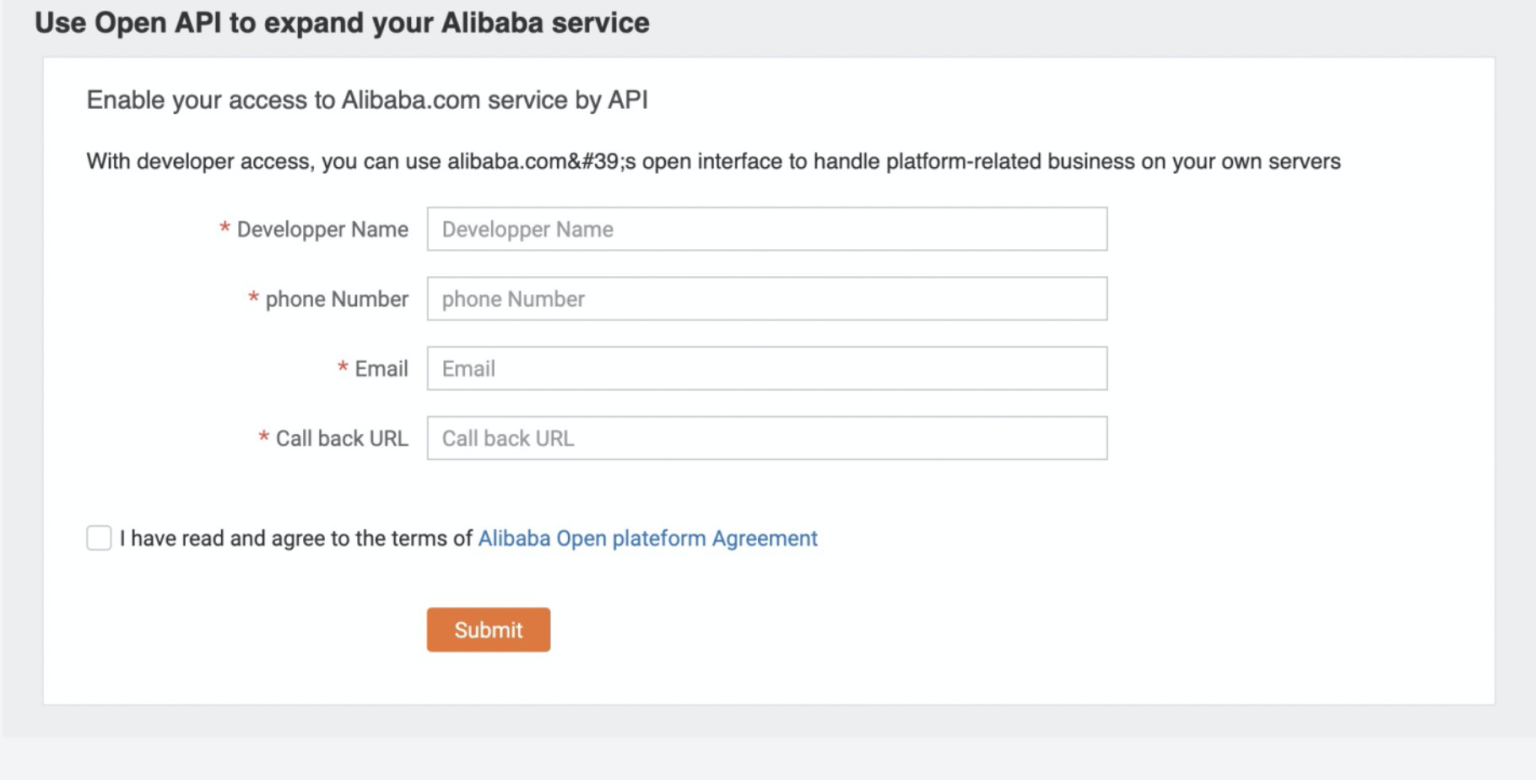Select the 'phone Number' field label
Viewport: 1536px width, 780px height.
(x=336, y=298)
